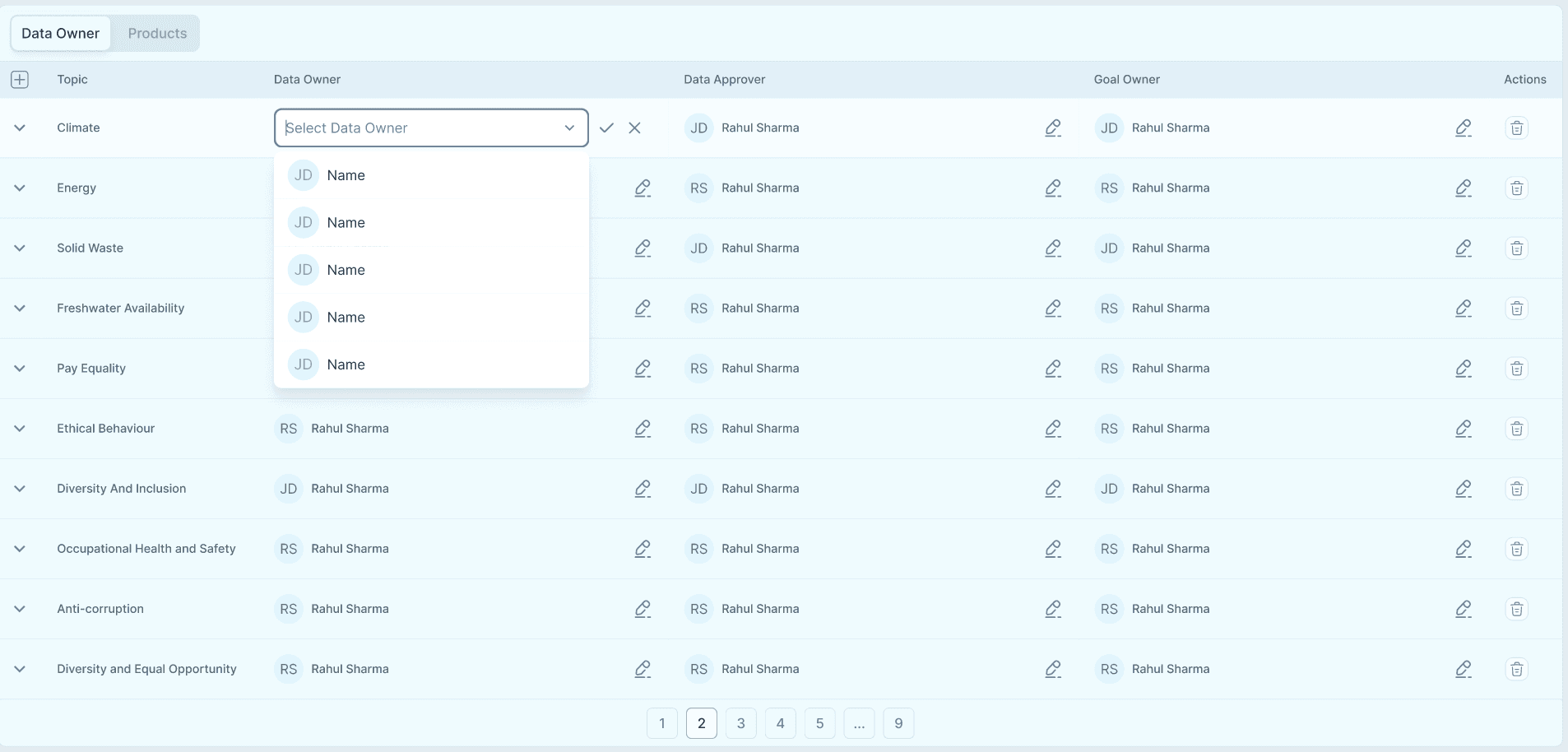The image size is (1568, 752).
Task: Delete the Diversity and Equal Opportunity row
Action: tap(1517, 668)
